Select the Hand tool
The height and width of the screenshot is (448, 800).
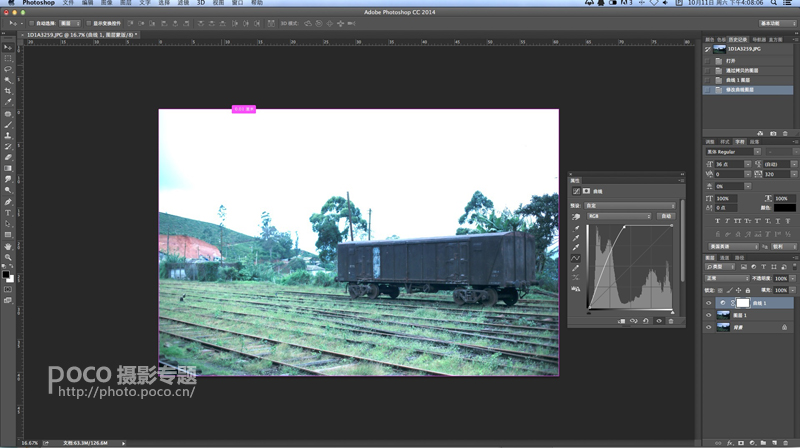8,246
